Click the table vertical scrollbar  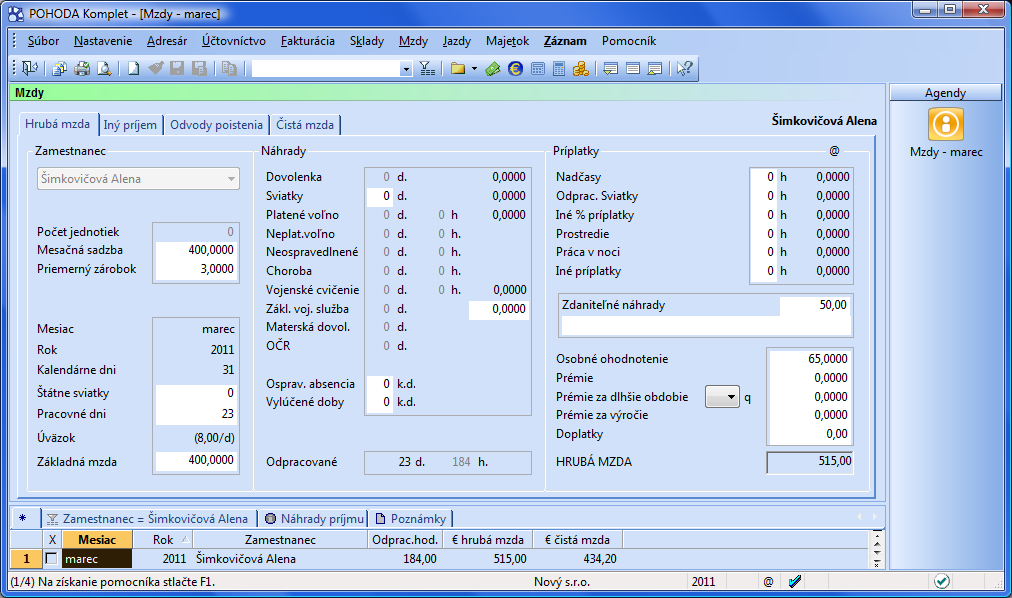pos(876,549)
